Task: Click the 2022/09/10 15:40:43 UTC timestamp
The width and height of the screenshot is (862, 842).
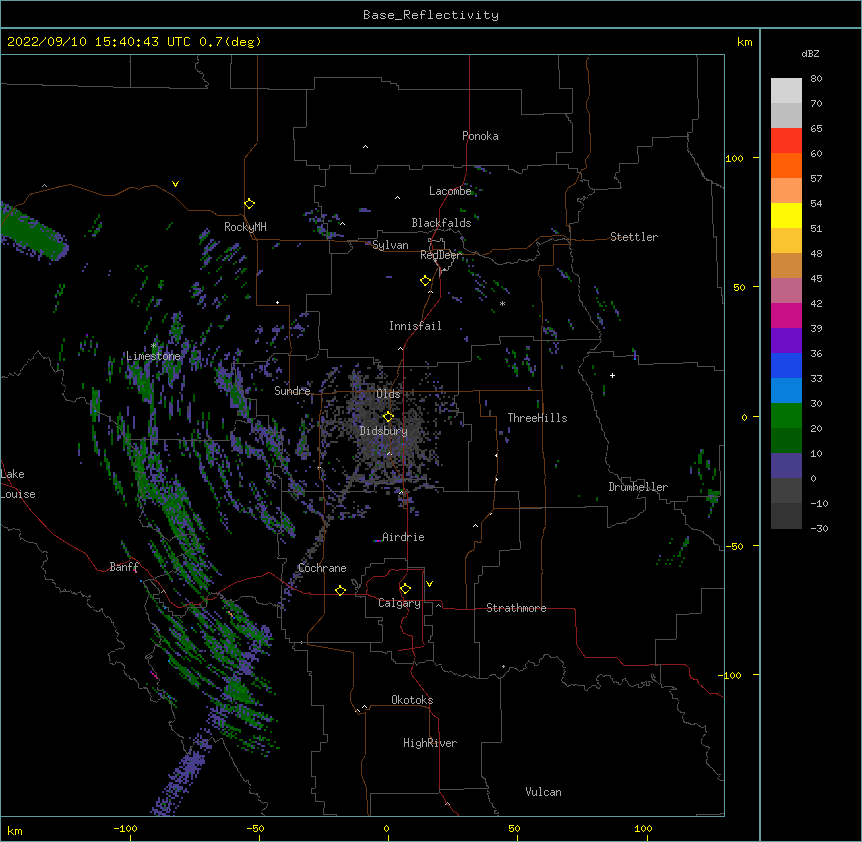Action: (x=99, y=42)
